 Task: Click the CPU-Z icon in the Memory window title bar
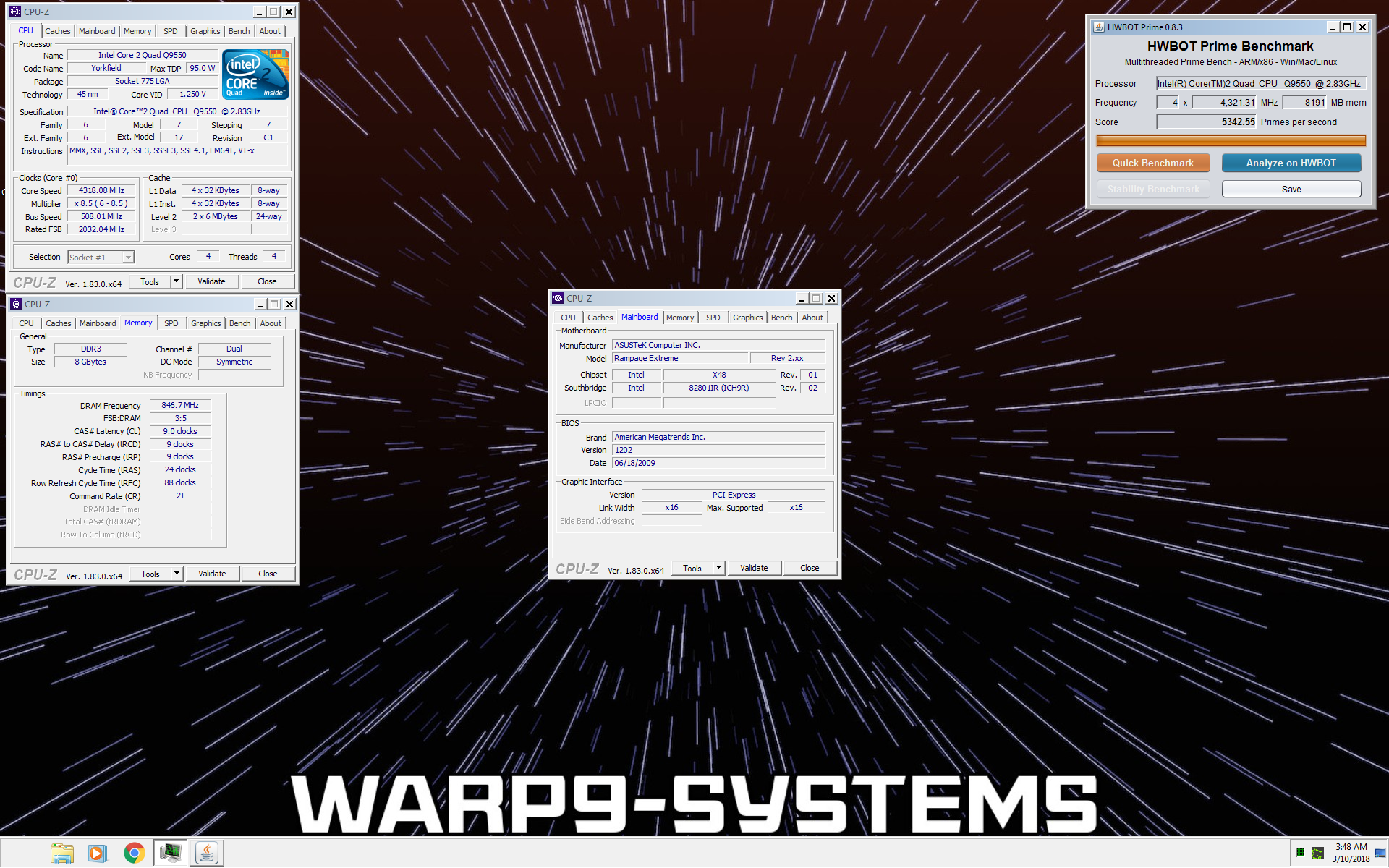[16, 304]
